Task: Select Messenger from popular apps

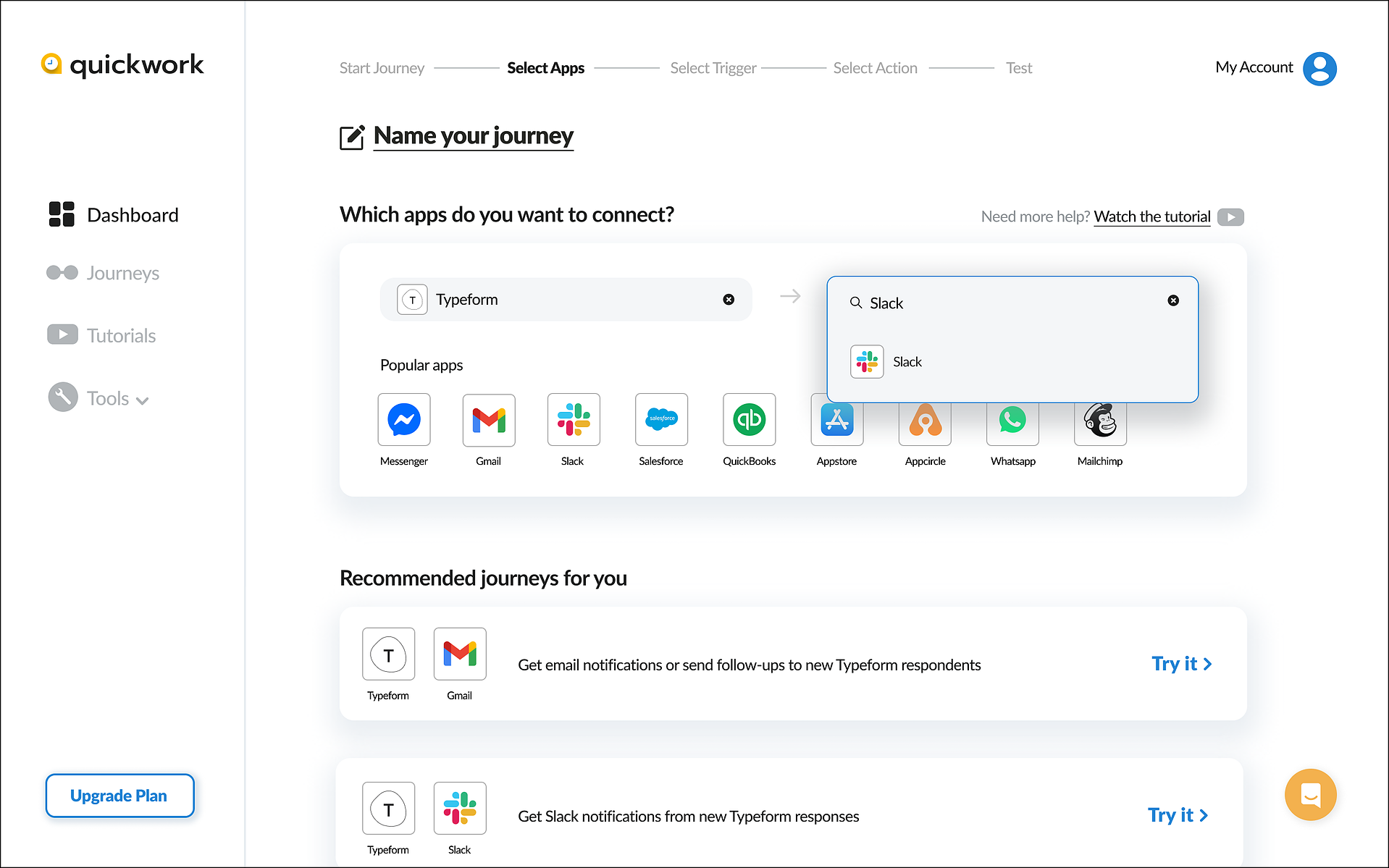Action: [x=404, y=420]
